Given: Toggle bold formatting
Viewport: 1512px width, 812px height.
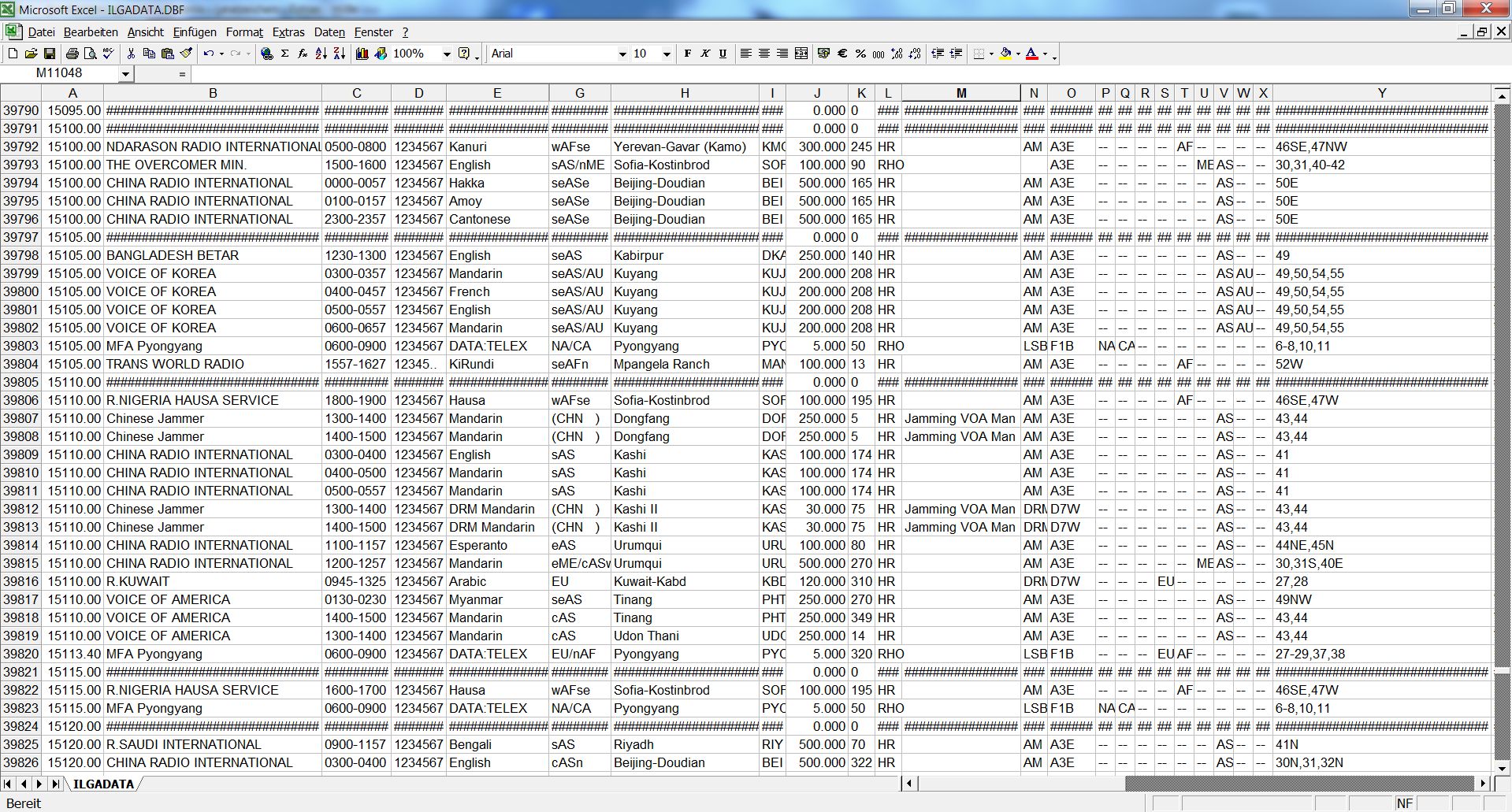Looking at the screenshot, I should point(687,54).
